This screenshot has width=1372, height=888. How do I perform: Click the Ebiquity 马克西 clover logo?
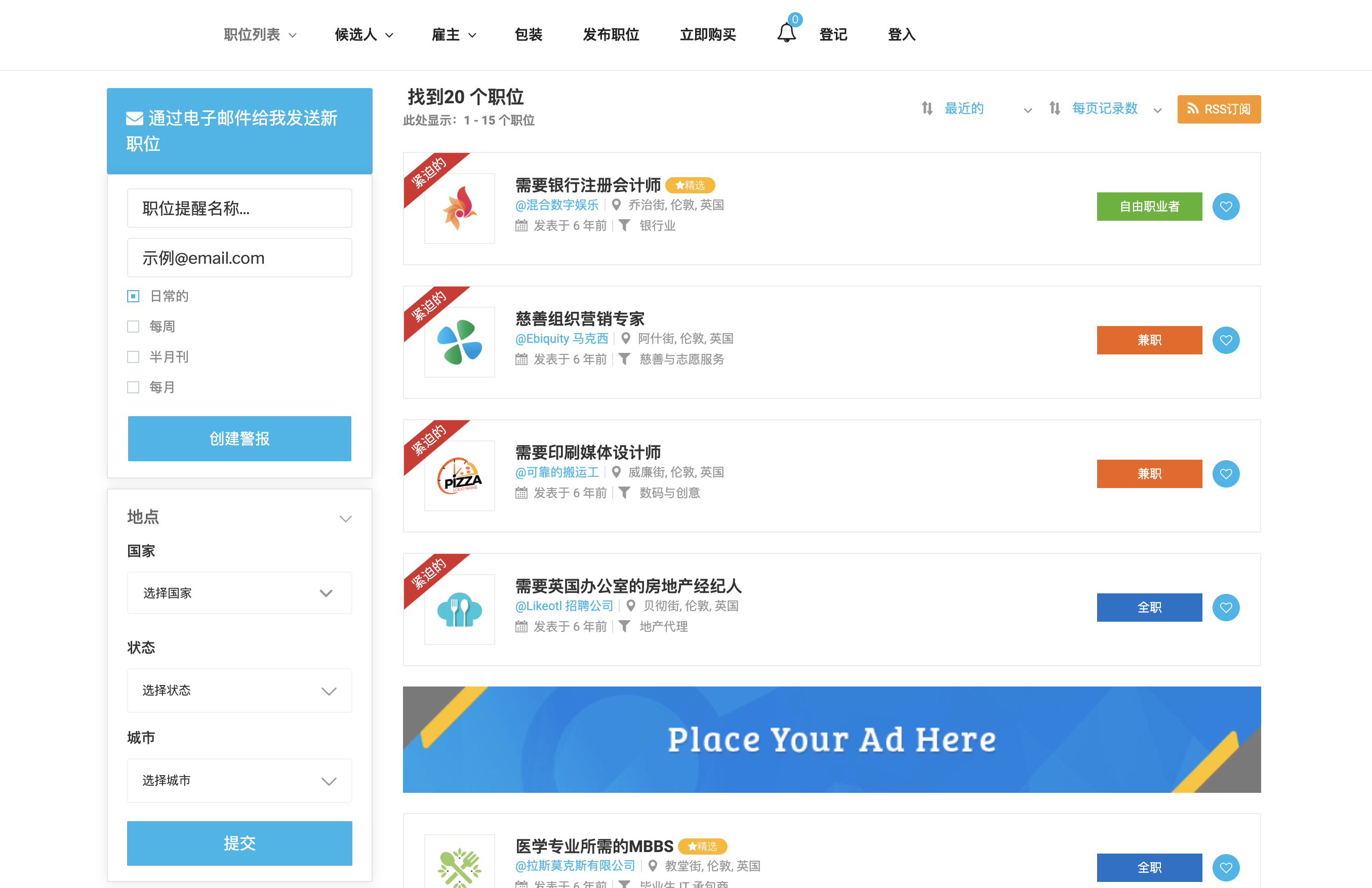[460, 343]
